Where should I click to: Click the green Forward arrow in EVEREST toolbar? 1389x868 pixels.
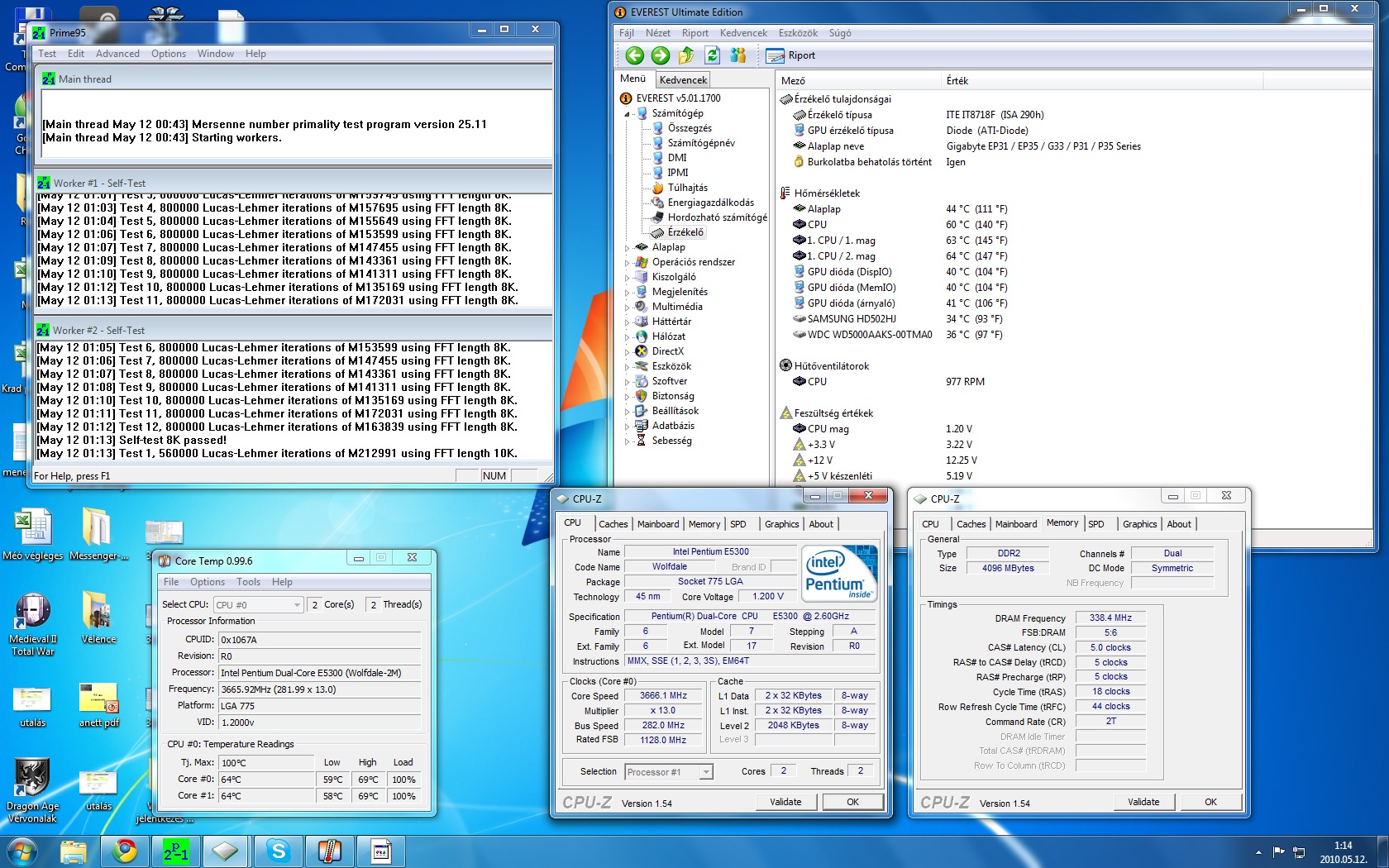(660, 55)
